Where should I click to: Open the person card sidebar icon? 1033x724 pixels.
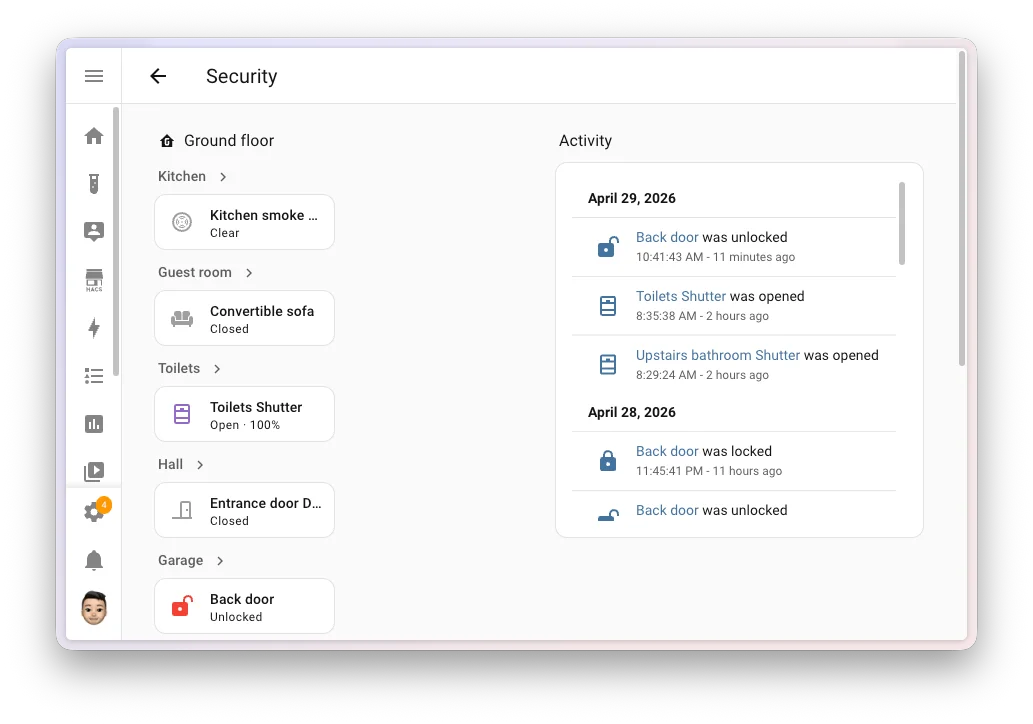coord(94,232)
